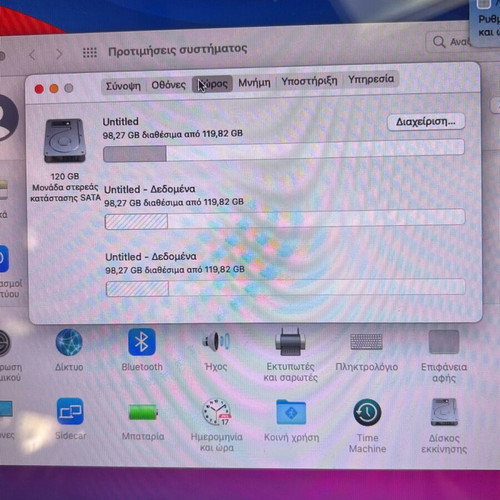Open the Μπαταρία (Battery) icon
The image size is (500, 500).
coord(143,412)
